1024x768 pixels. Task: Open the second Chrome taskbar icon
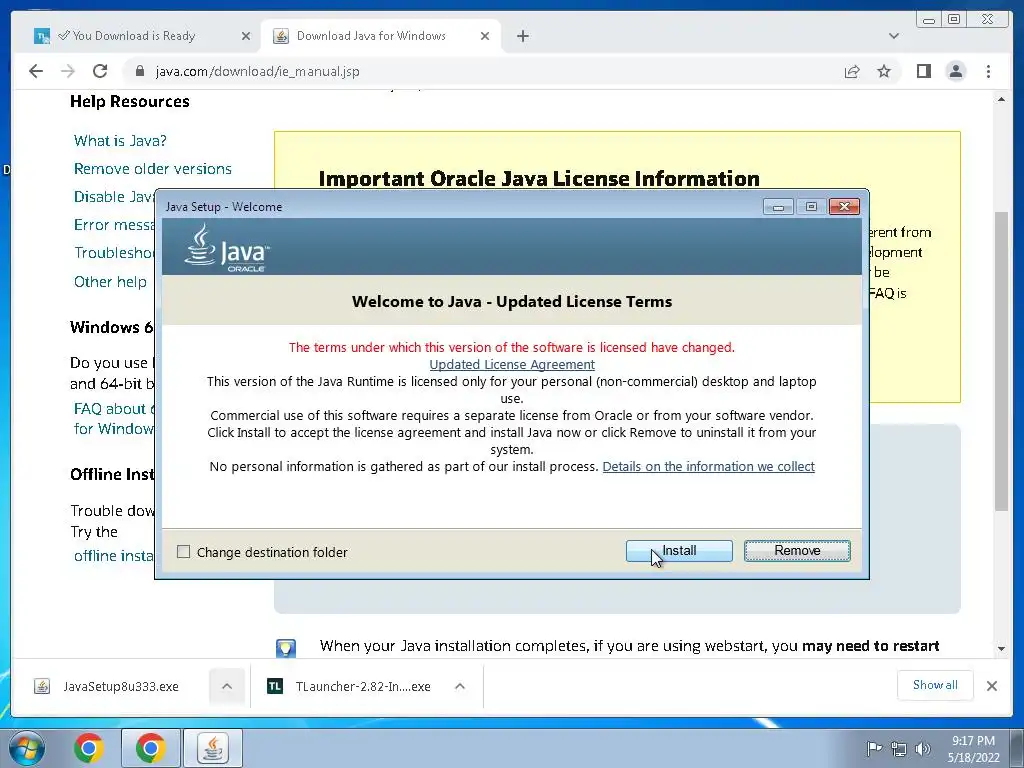click(150, 748)
